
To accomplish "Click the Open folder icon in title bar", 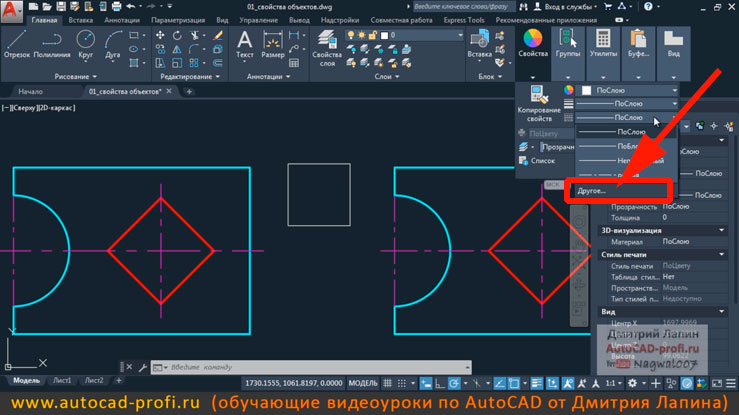I will click(x=47, y=7).
